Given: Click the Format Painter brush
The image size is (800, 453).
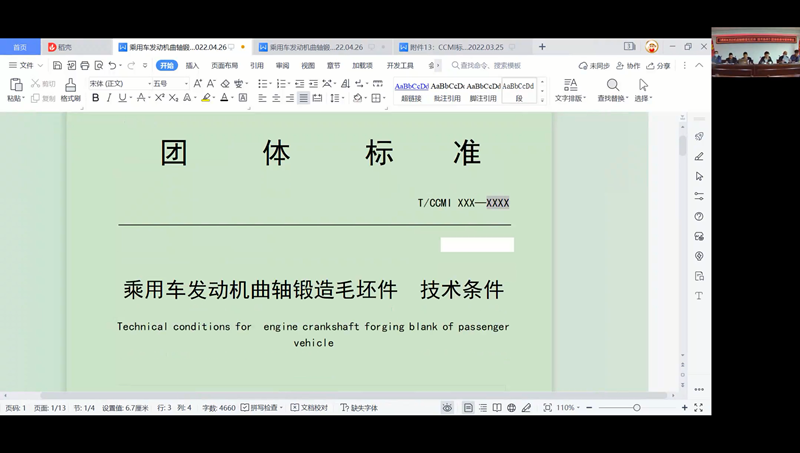Looking at the screenshot, I should pos(70,85).
